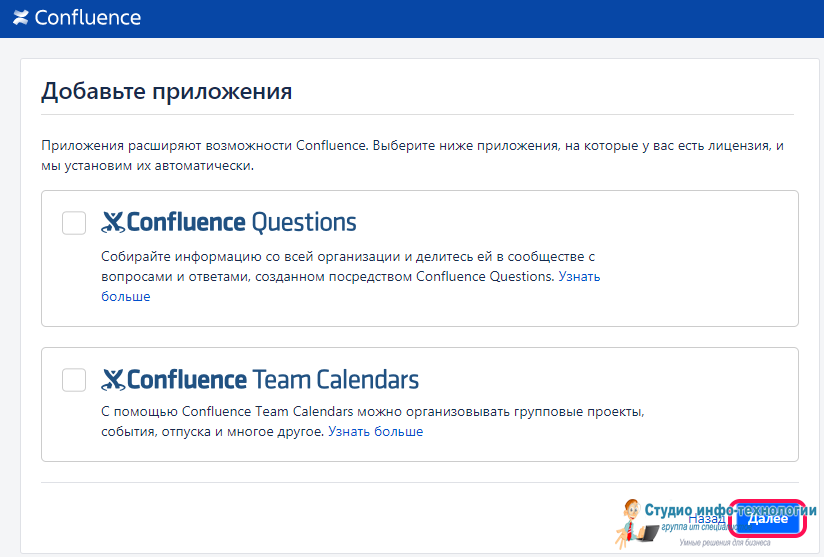The image size is (824, 557).
Task: Click the Confluence Team Calendars product icon
Action: coord(112,380)
